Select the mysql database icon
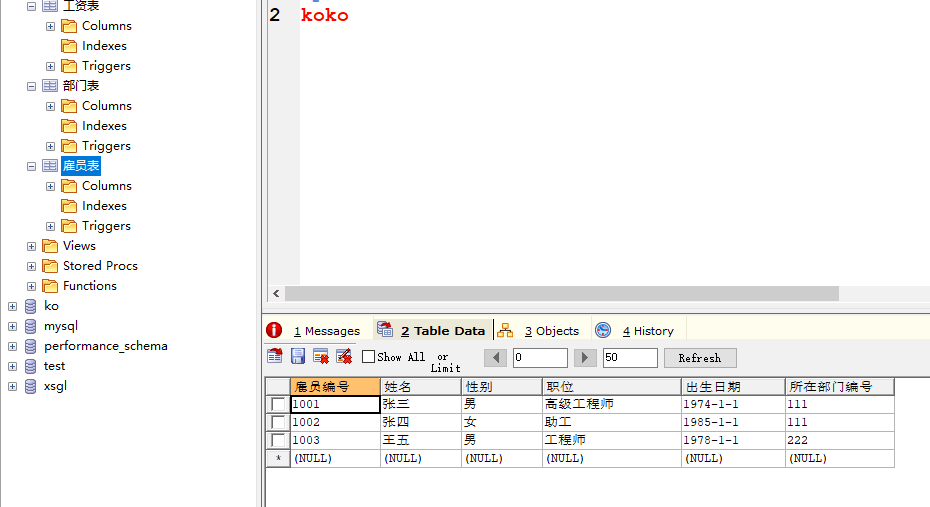 tap(30, 326)
